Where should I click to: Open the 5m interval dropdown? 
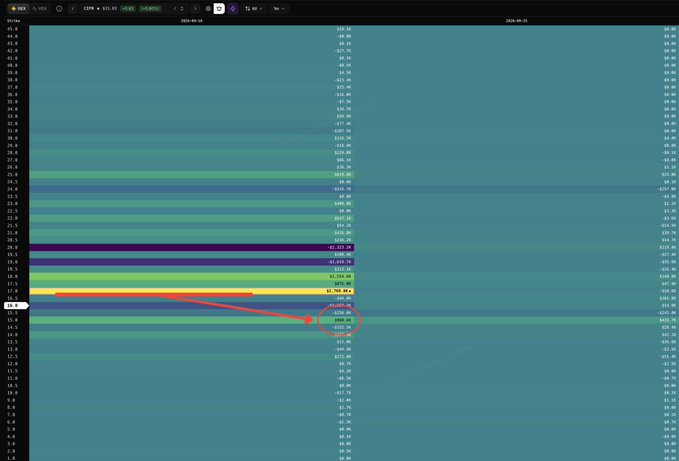tap(279, 9)
